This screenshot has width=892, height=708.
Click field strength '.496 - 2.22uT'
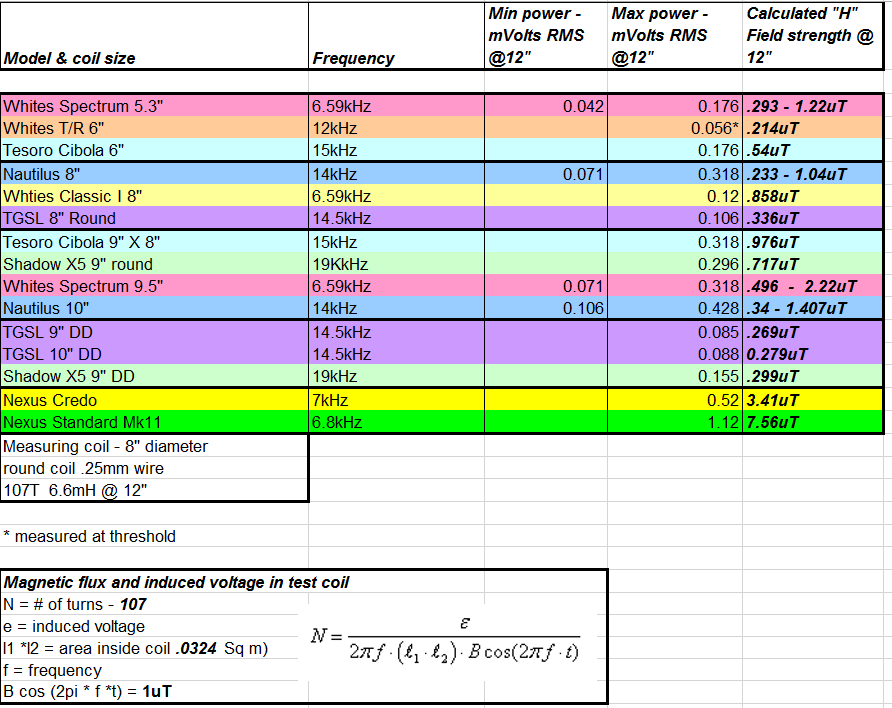[813, 286]
